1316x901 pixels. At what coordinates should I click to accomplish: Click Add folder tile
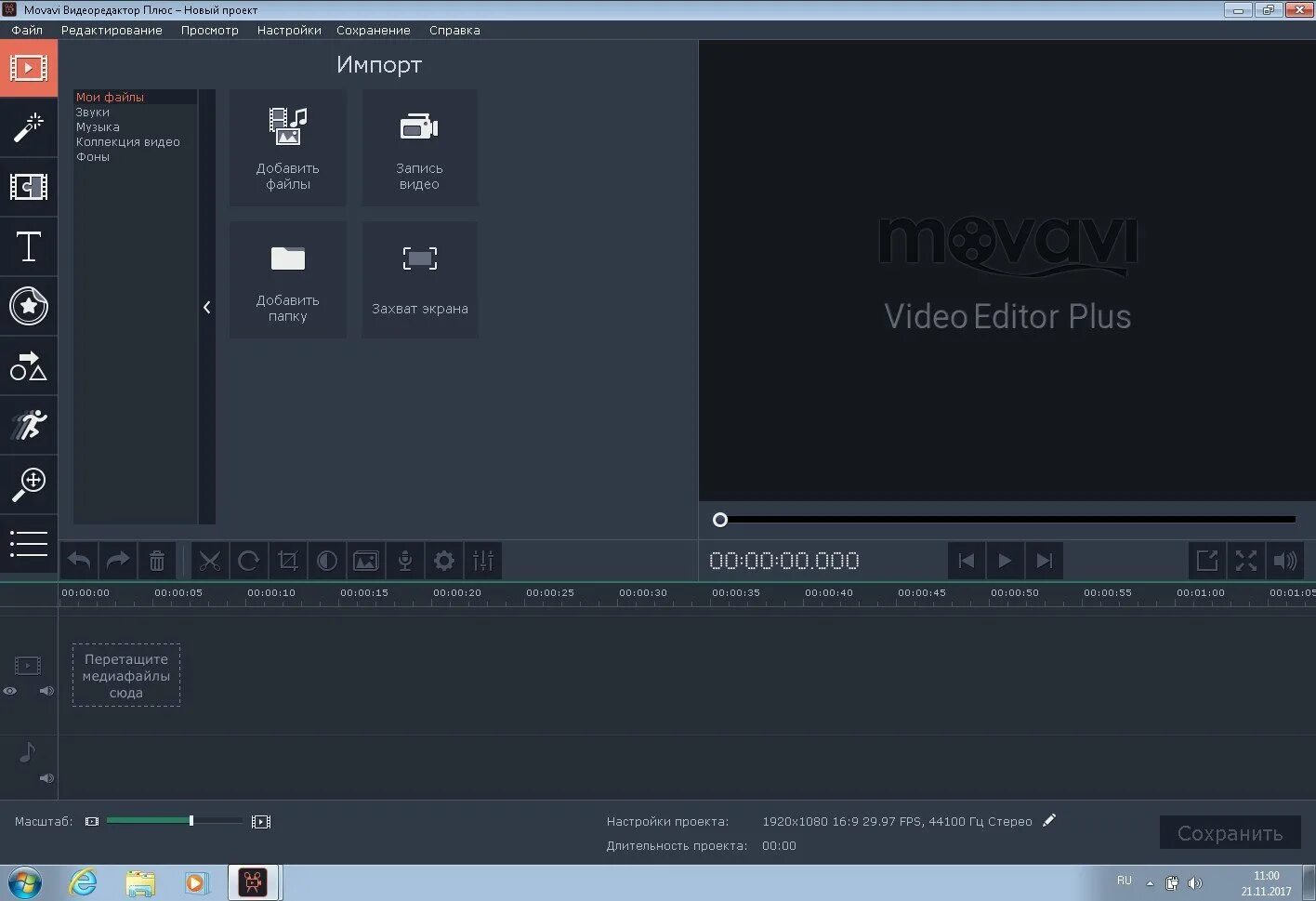click(288, 280)
